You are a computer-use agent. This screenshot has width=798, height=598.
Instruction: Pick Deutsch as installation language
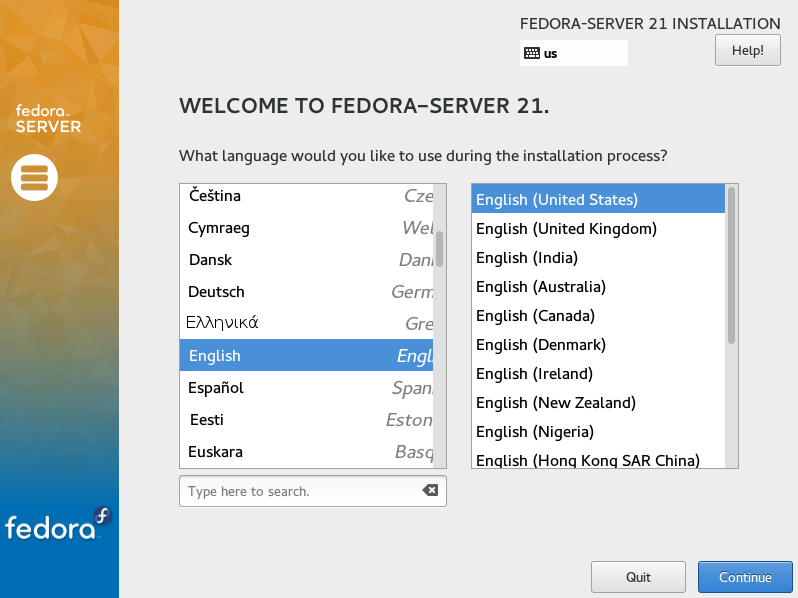pos(306,292)
